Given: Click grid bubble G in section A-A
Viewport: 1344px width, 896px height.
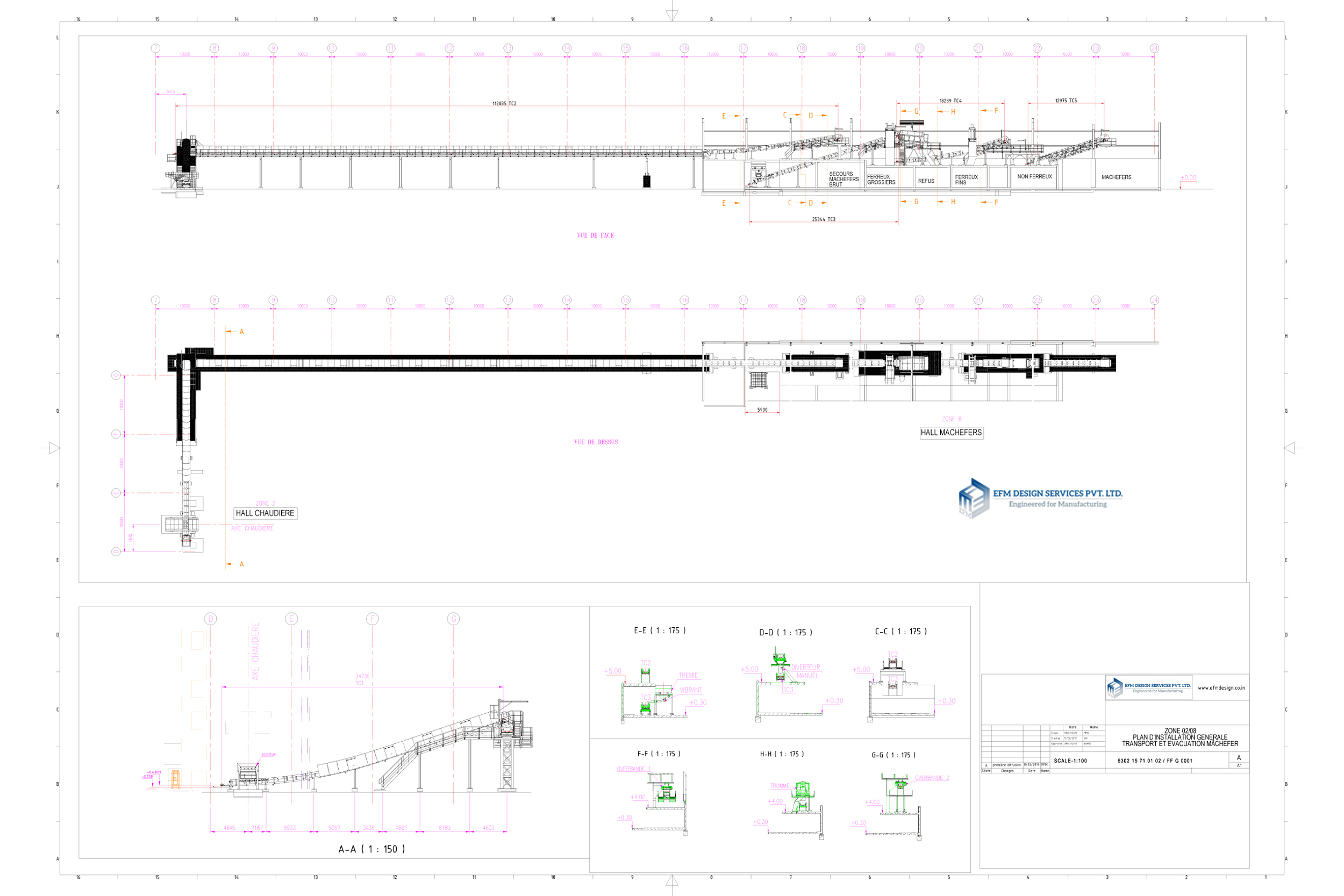Looking at the screenshot, I should [x=453, y=619].
